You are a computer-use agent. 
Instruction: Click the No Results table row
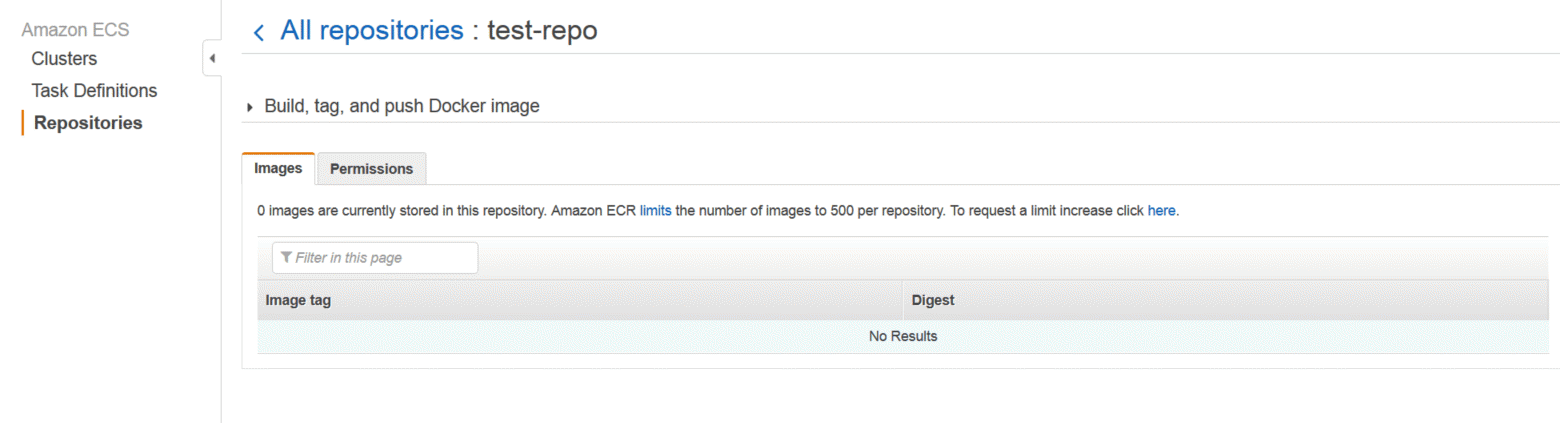tap(903, 336)
